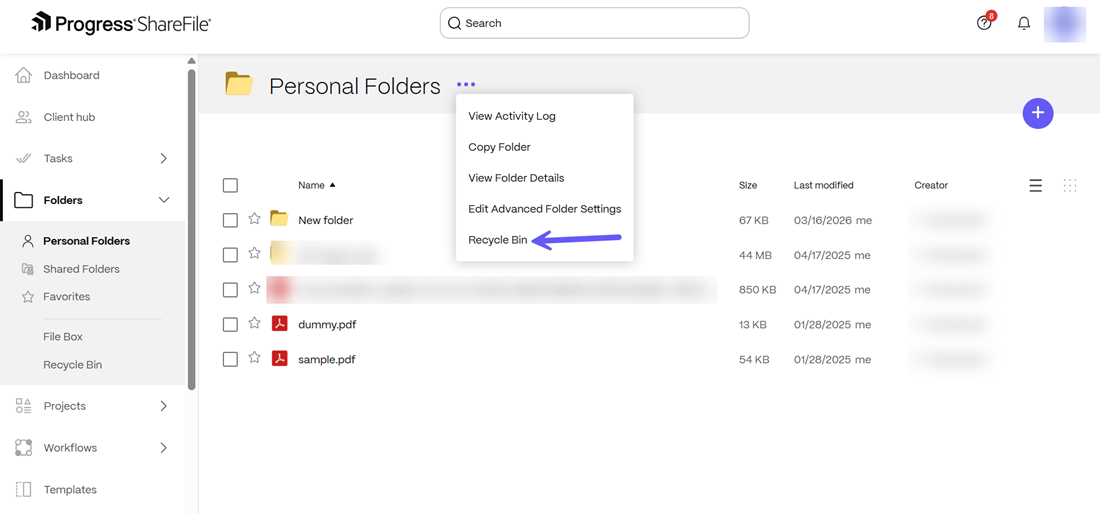Viewport: 1100px width, 514px height.
Task: Click the Dashboard home icon
Action: 24,75
